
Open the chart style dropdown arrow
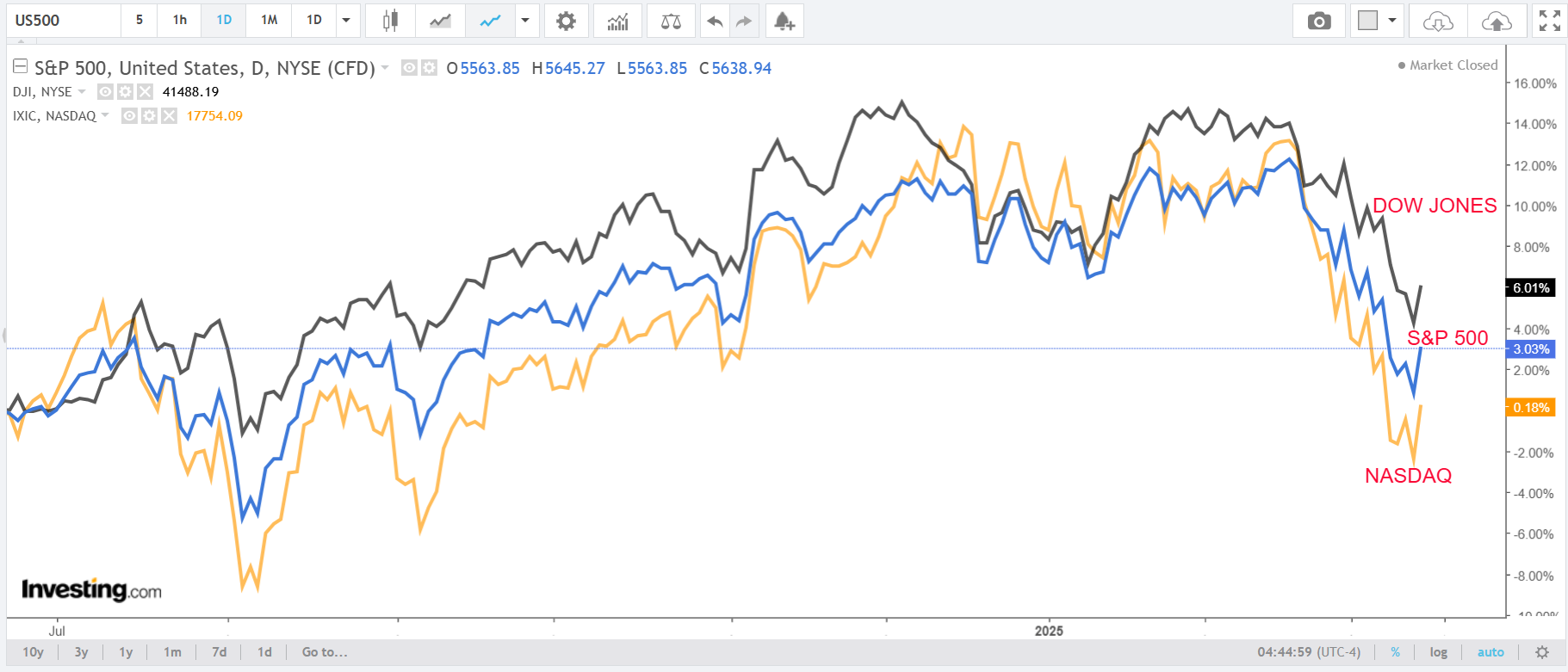click(x=524, y=21)
